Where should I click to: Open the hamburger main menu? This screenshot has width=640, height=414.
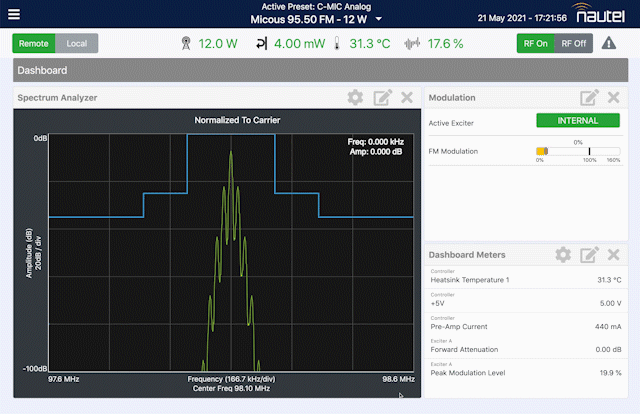pyautogui.click(x=14, y=14)
